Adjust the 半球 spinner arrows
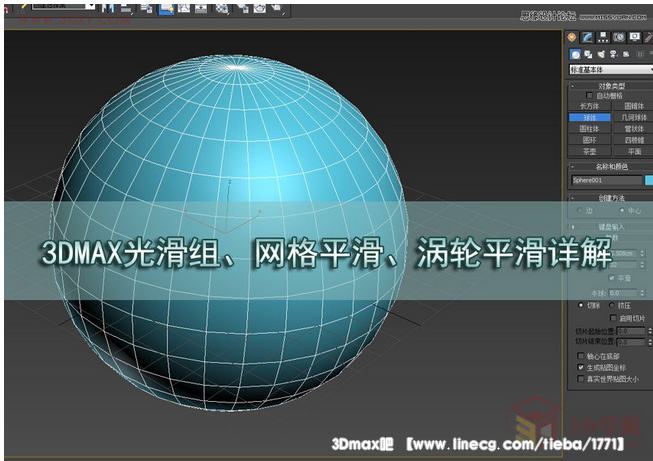 pos(642,293)
